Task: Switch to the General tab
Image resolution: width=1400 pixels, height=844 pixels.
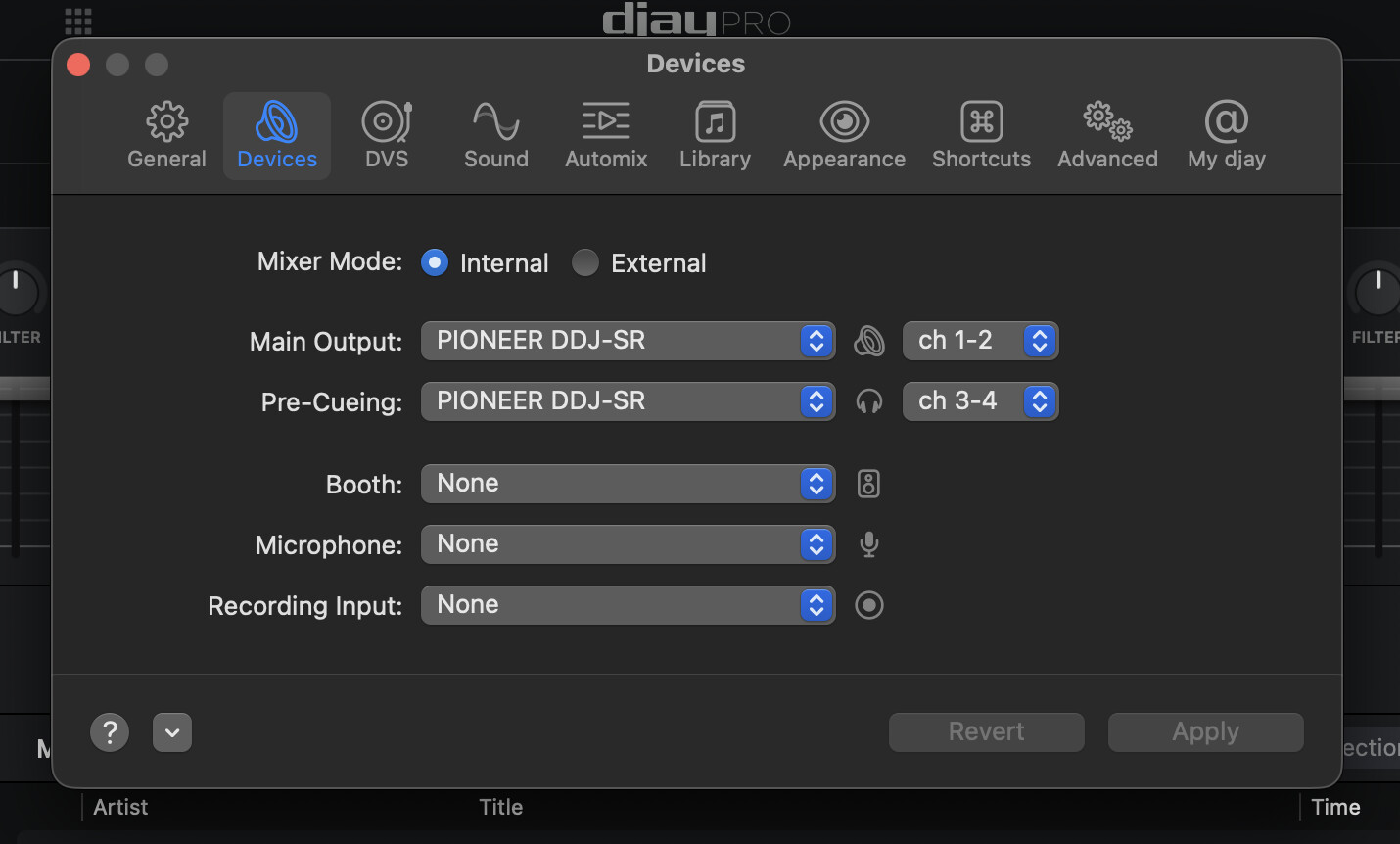Action: click(x=166, y=135)
